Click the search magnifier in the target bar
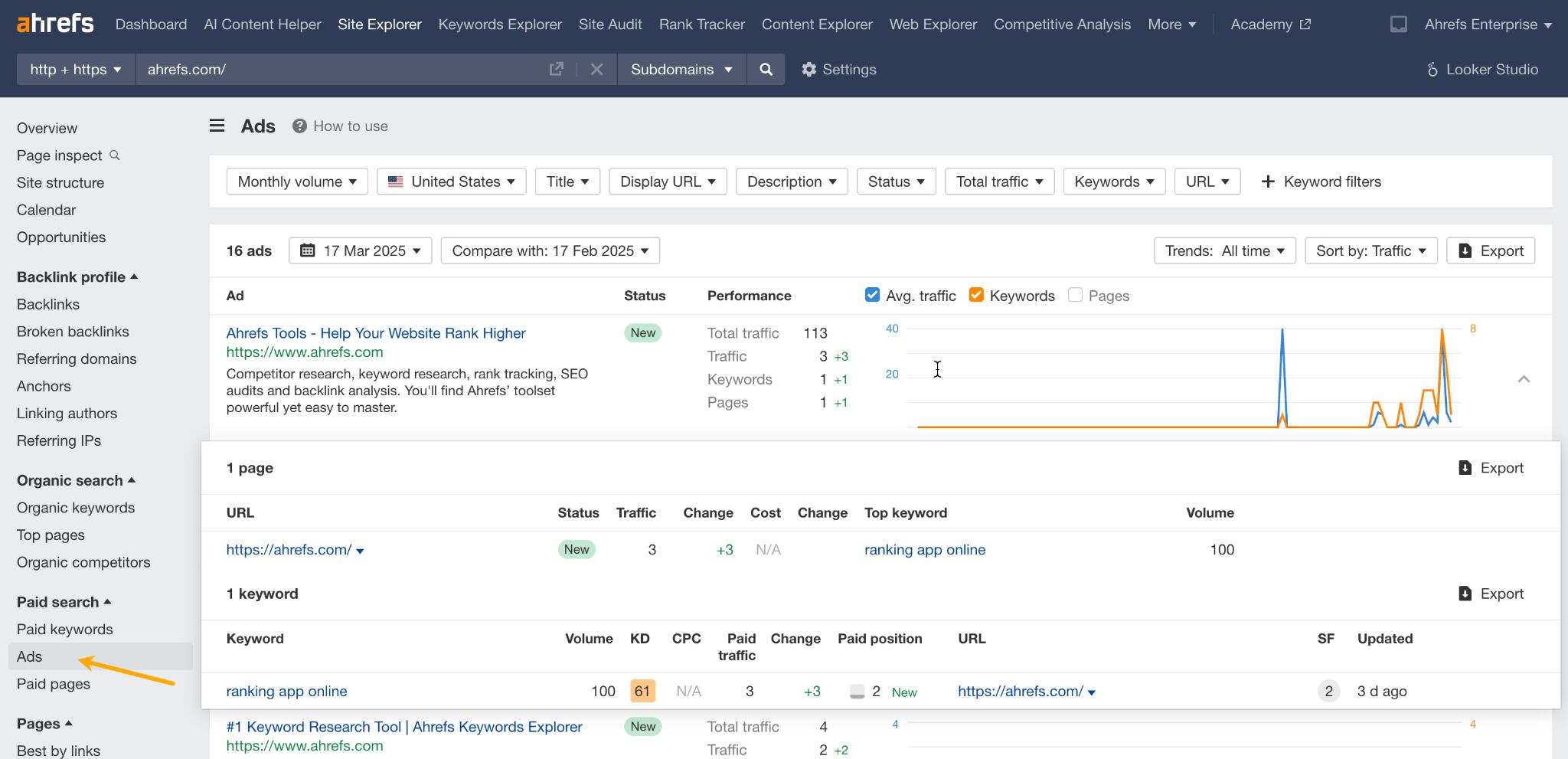 [x=766, y=69]
